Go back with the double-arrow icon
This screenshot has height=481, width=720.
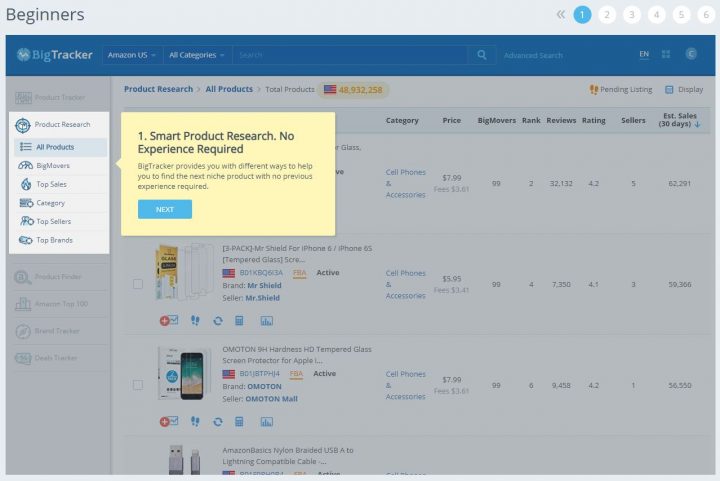pos(561,15)
